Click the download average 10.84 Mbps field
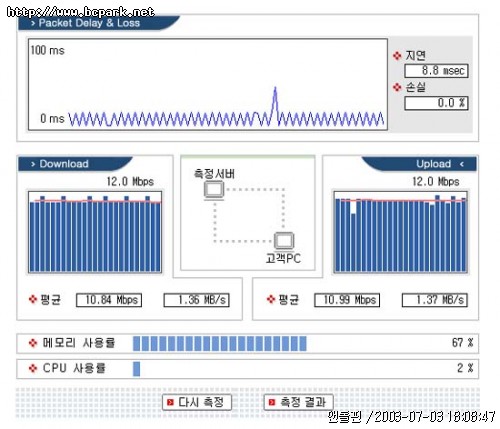This screenshot has height=429, width=500. 109,300
